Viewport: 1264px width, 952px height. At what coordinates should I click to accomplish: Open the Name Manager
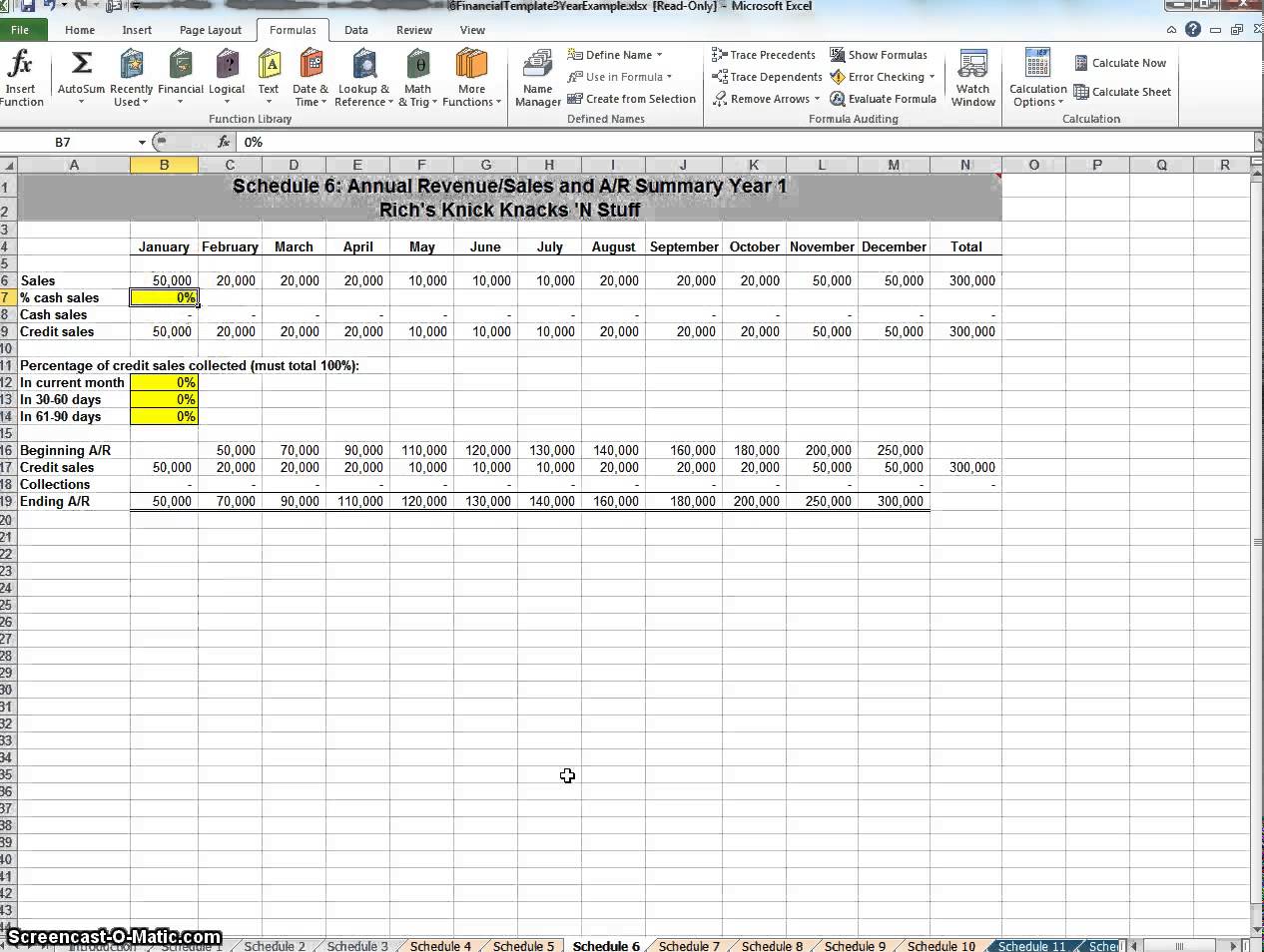[x=537, y=66]
